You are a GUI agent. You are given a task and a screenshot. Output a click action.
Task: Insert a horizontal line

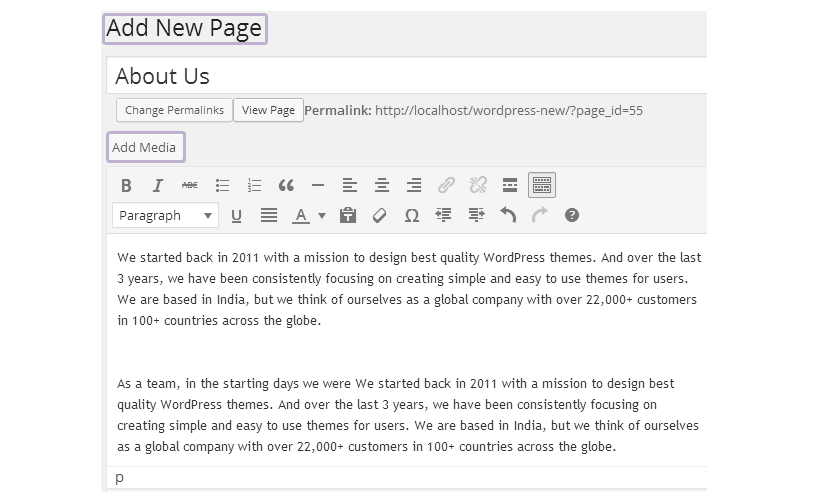(318, 185)
